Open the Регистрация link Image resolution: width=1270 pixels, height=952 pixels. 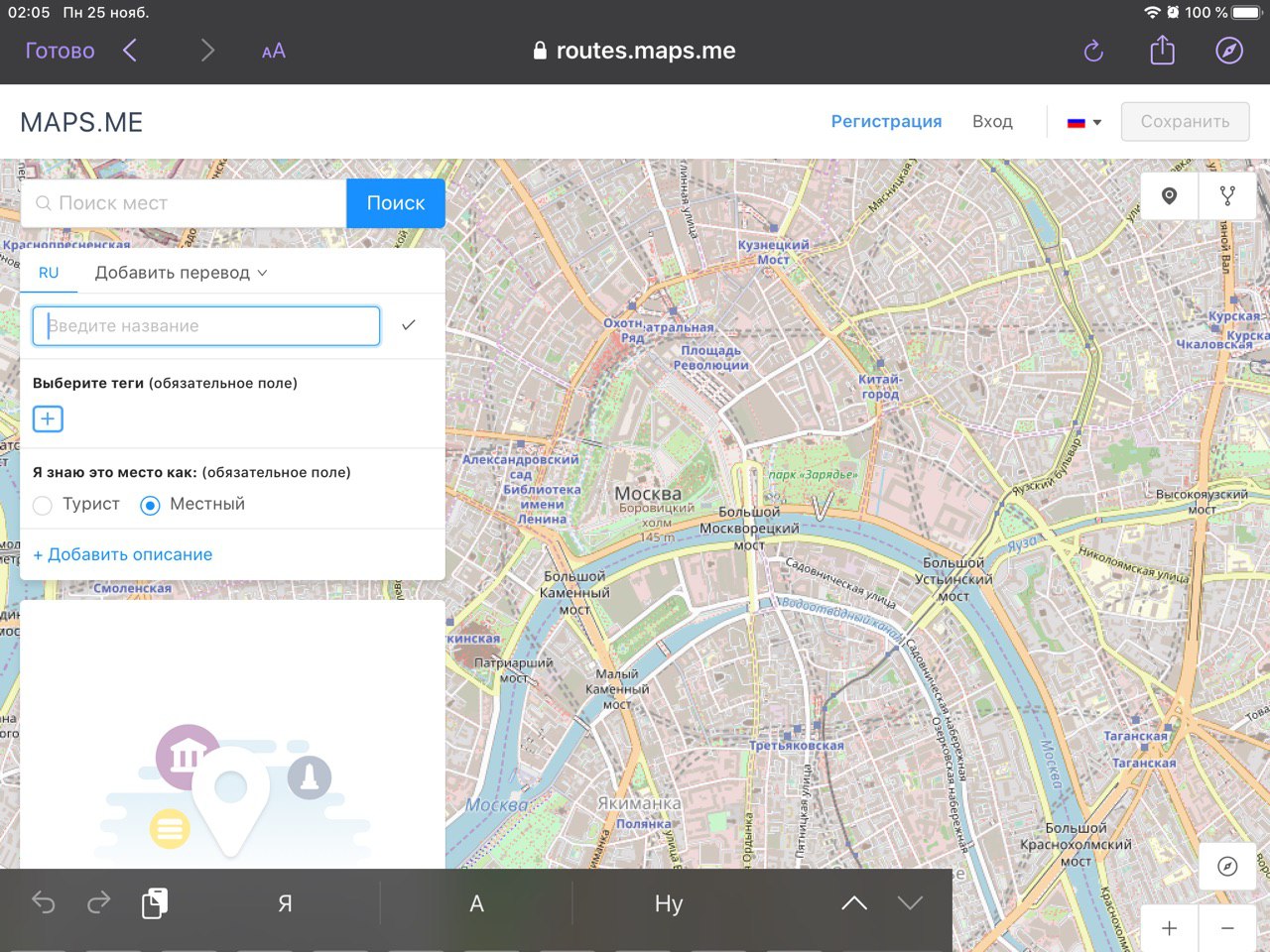pyautogui.click(x=886, y=121)
